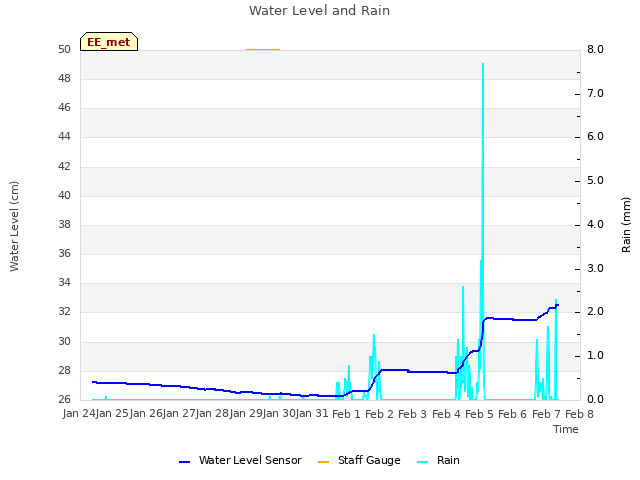Click the 8.0 value on rain axis

click(x=595, y=49)
